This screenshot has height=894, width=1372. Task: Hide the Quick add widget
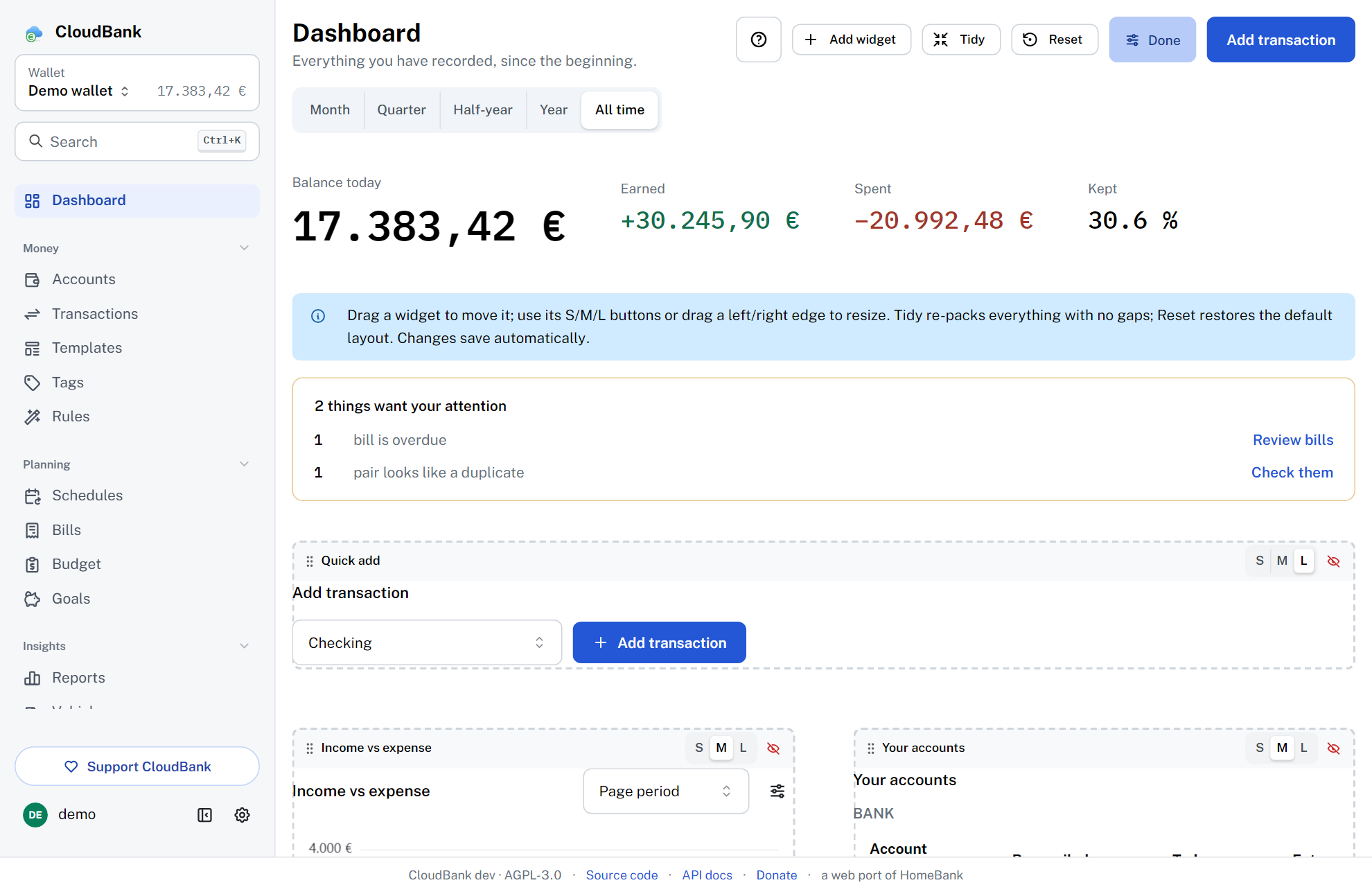point(1333,561)
